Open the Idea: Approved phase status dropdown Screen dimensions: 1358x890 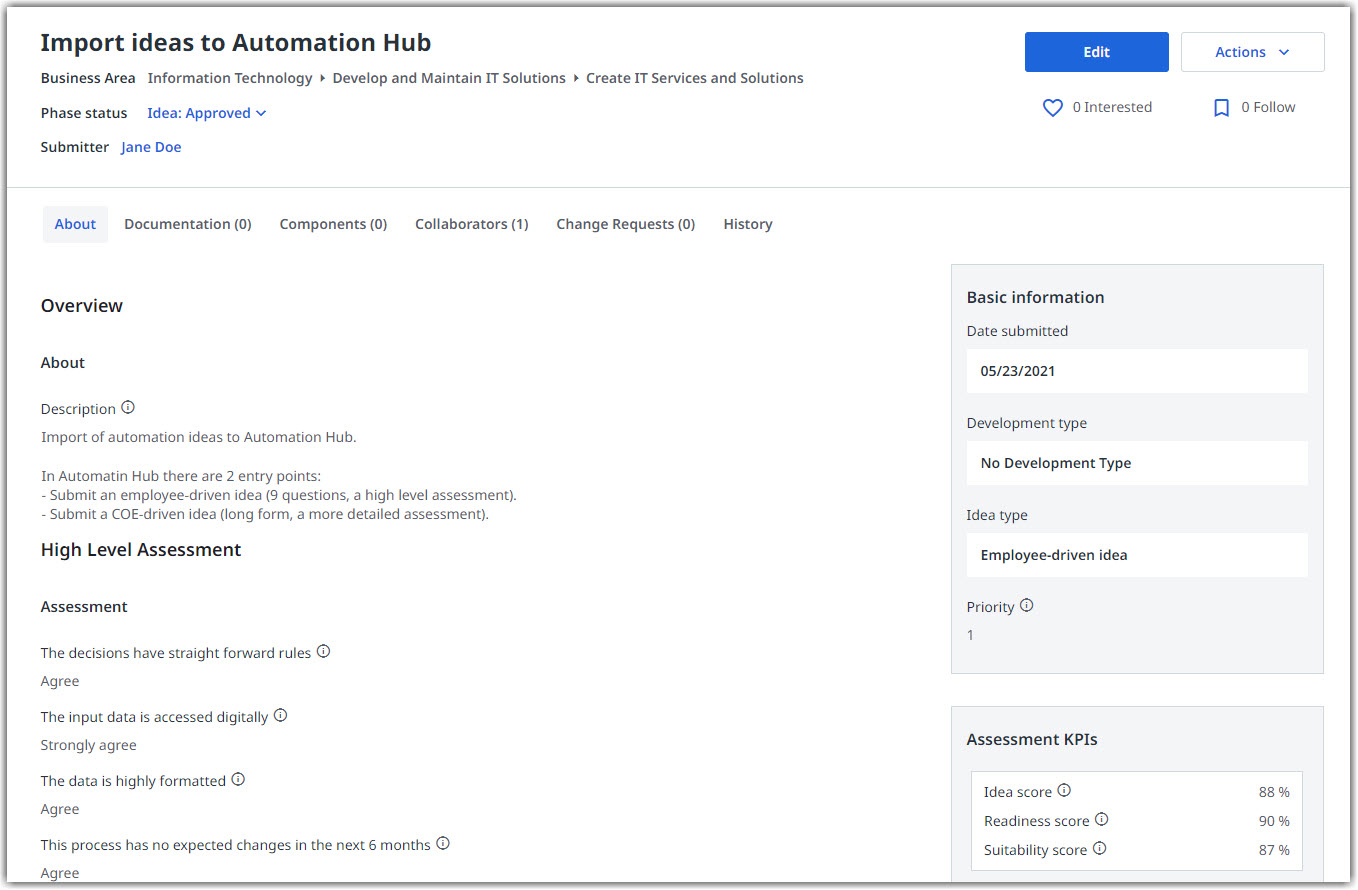click(x=207, y=113)
